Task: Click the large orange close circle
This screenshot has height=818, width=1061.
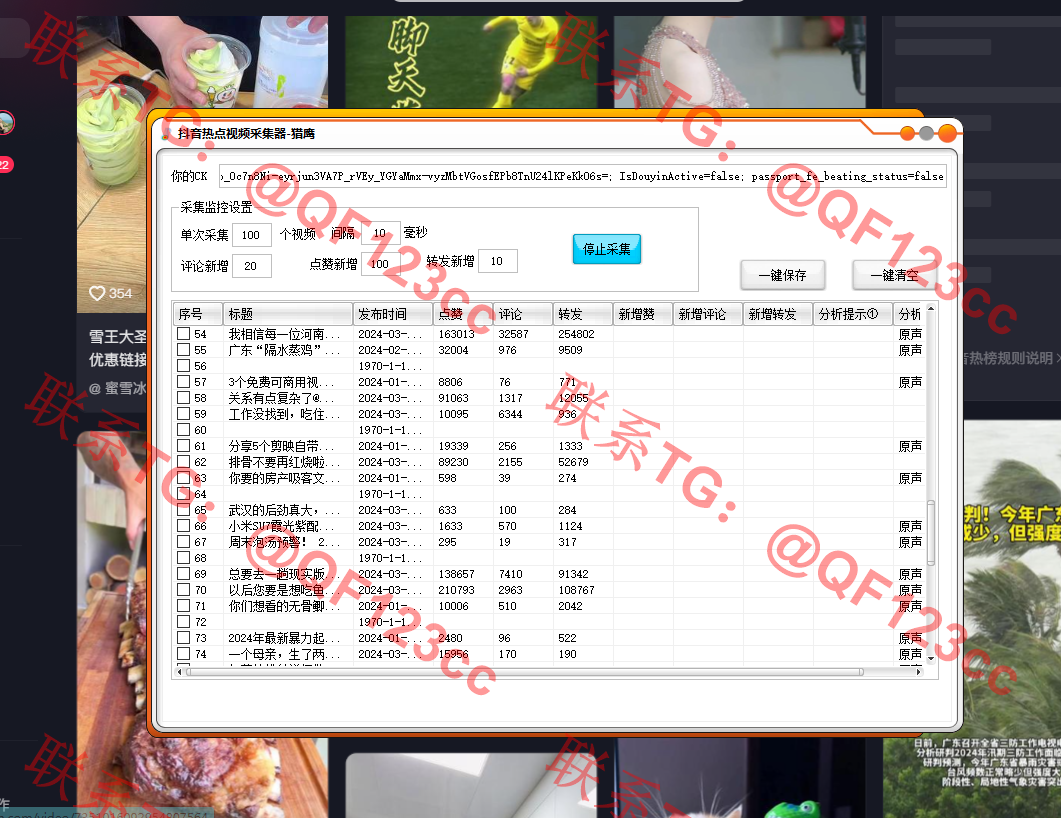Action: point(947,133)
